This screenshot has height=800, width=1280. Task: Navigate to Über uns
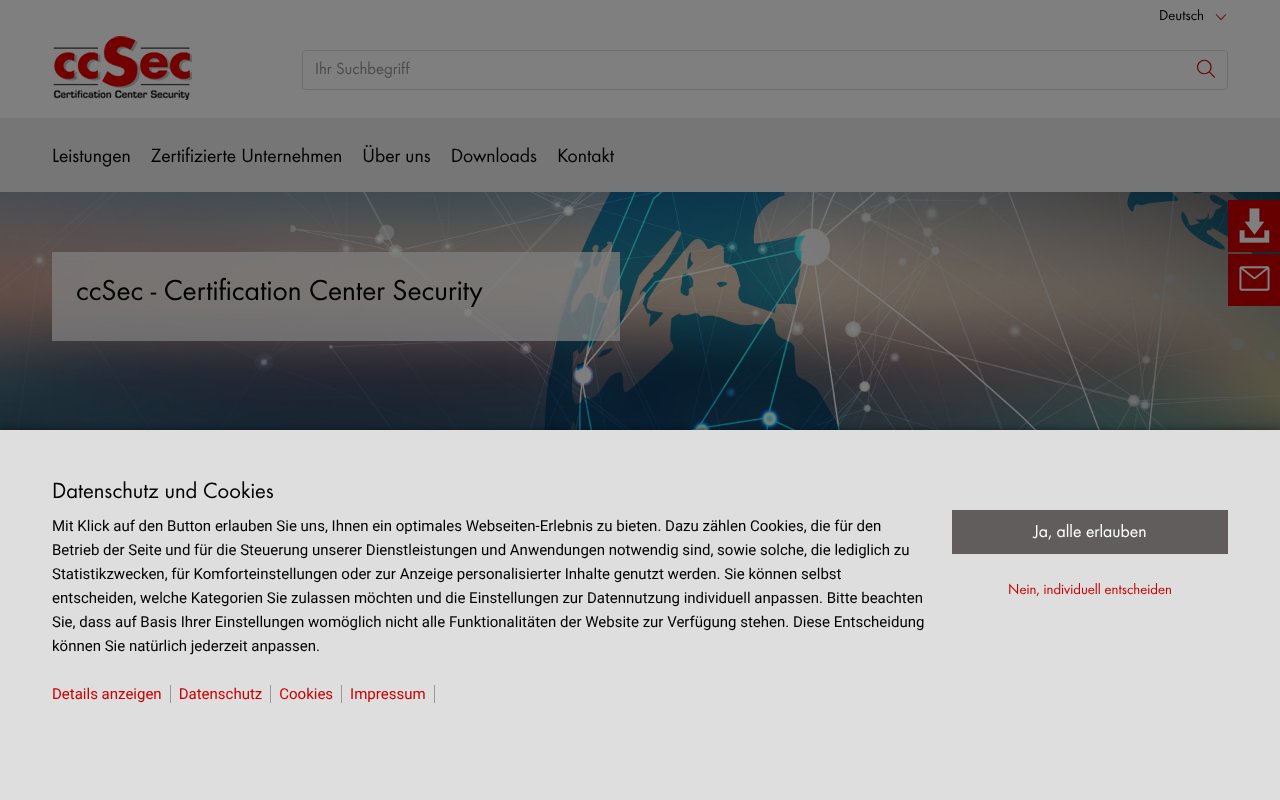tap(396, 156)
